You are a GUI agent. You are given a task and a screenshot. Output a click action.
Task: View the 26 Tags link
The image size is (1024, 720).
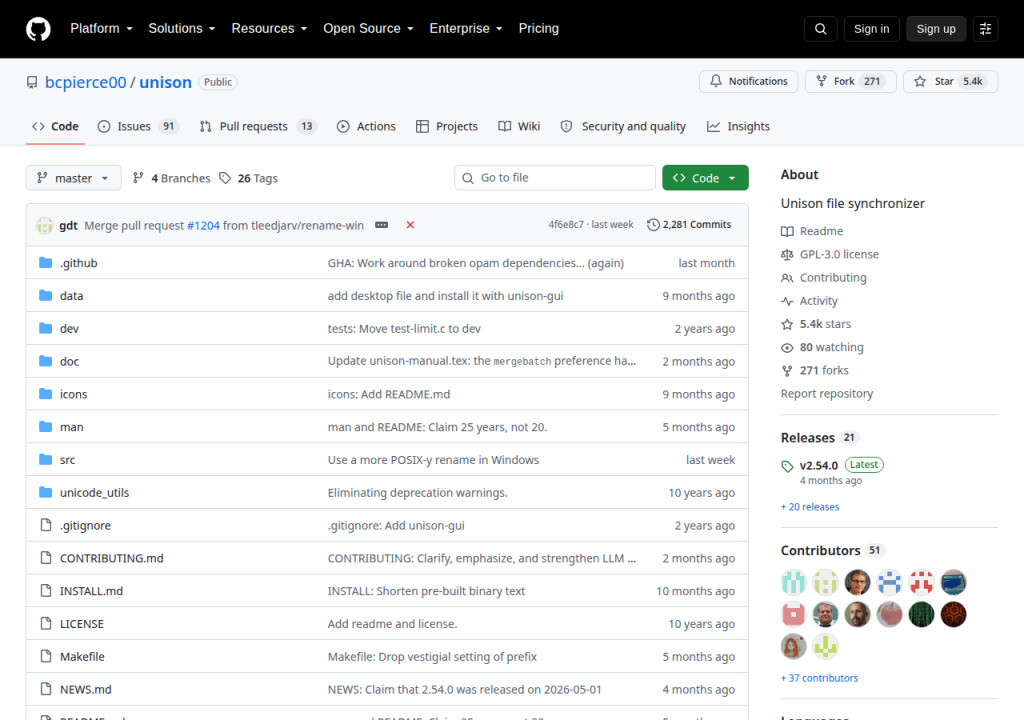tap(248, 178)
